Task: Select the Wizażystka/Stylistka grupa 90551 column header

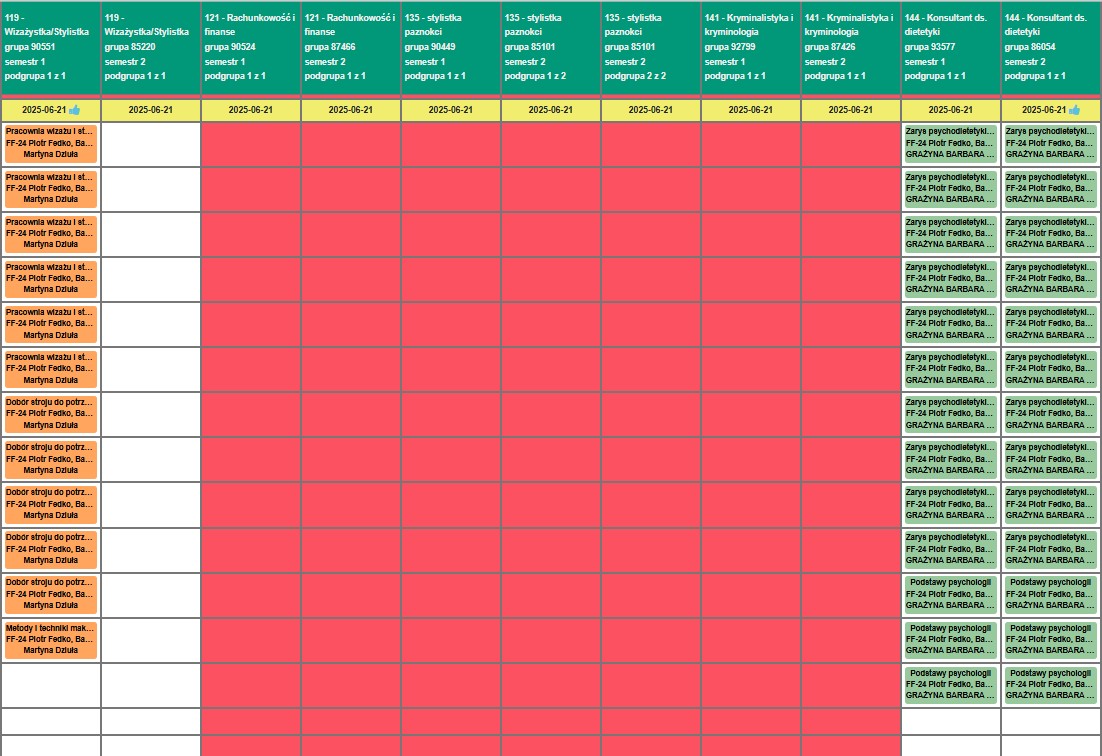Action: pos(51,47)
